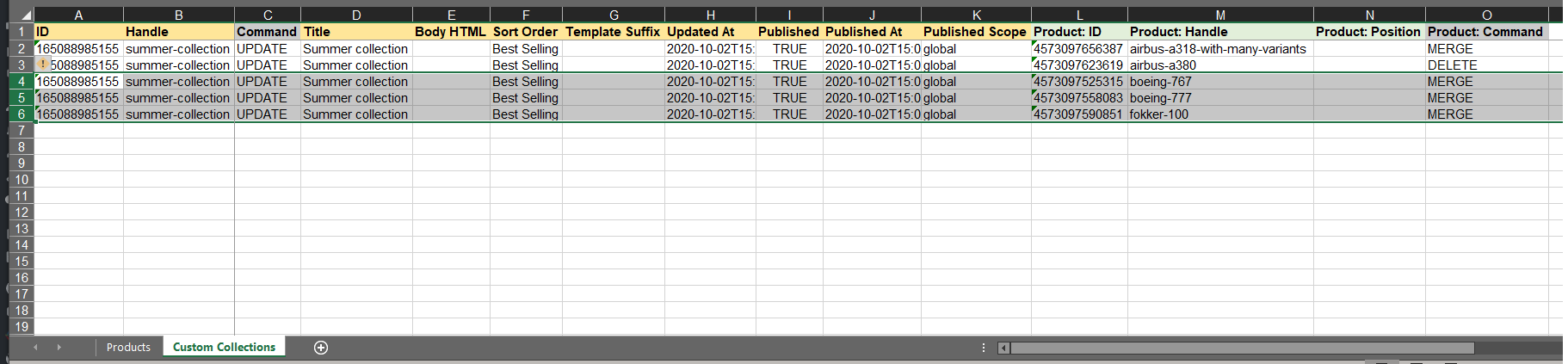Select column M header
Image resolution: width=1568 pixels, height=364 pixels.
pos(1219,15)
